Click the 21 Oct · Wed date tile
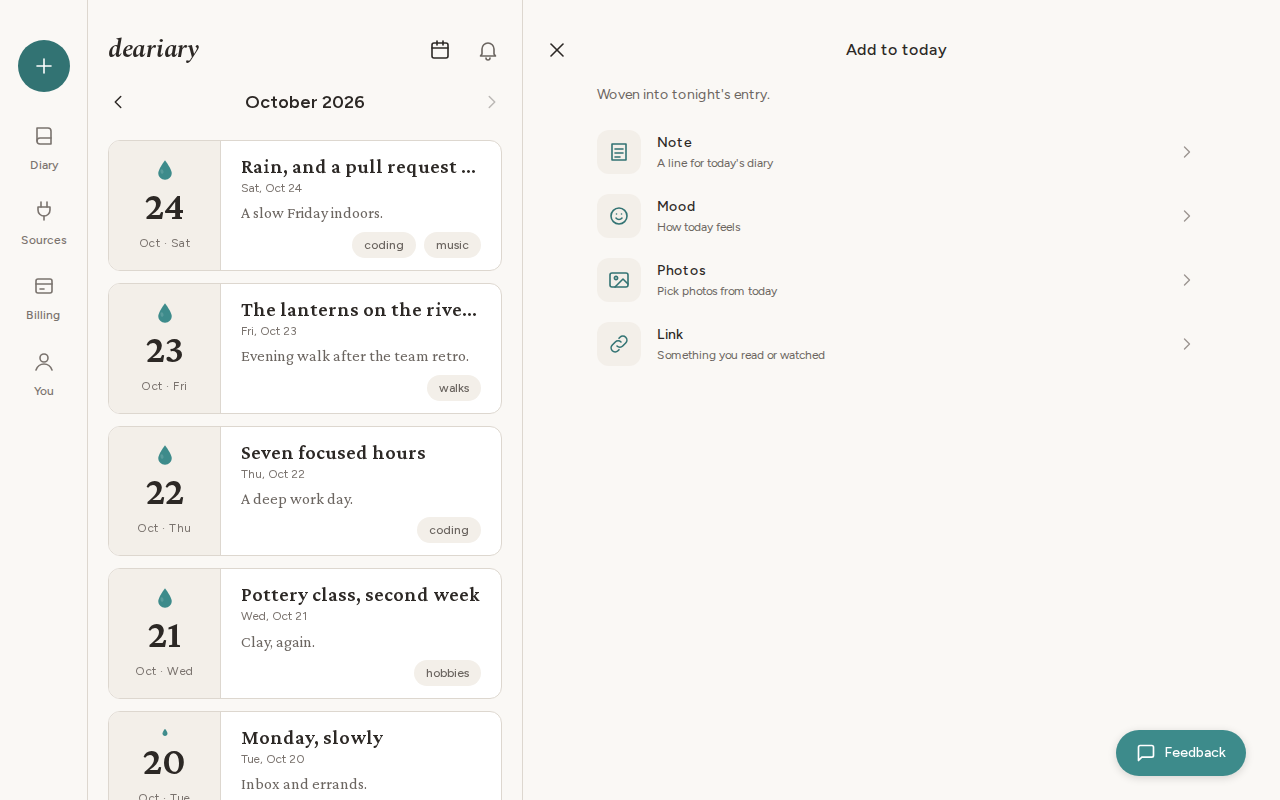 [x=165, y=633]
